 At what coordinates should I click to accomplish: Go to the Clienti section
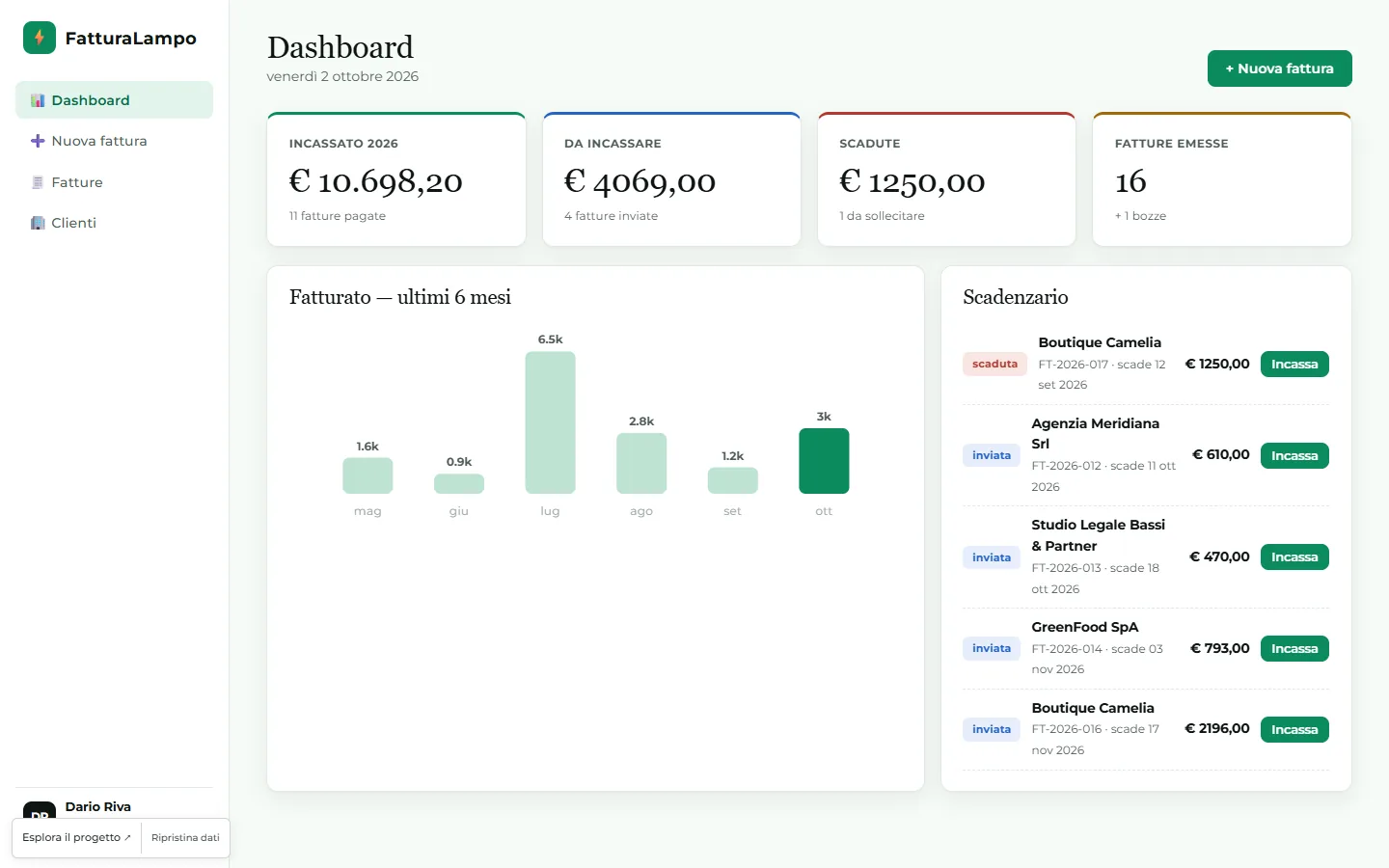(x=114, y=223)
